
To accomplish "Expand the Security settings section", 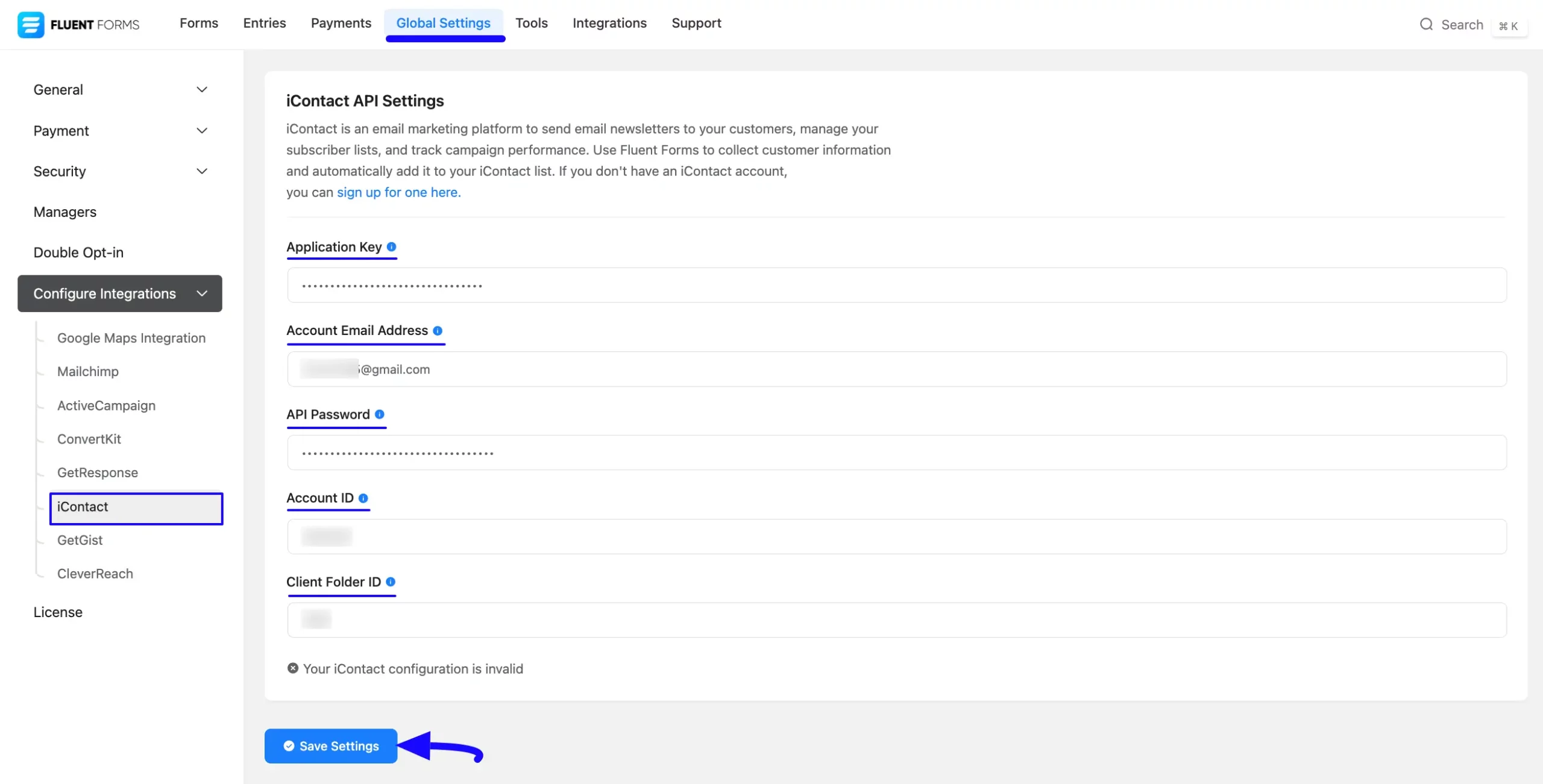I will coord(120,171).
